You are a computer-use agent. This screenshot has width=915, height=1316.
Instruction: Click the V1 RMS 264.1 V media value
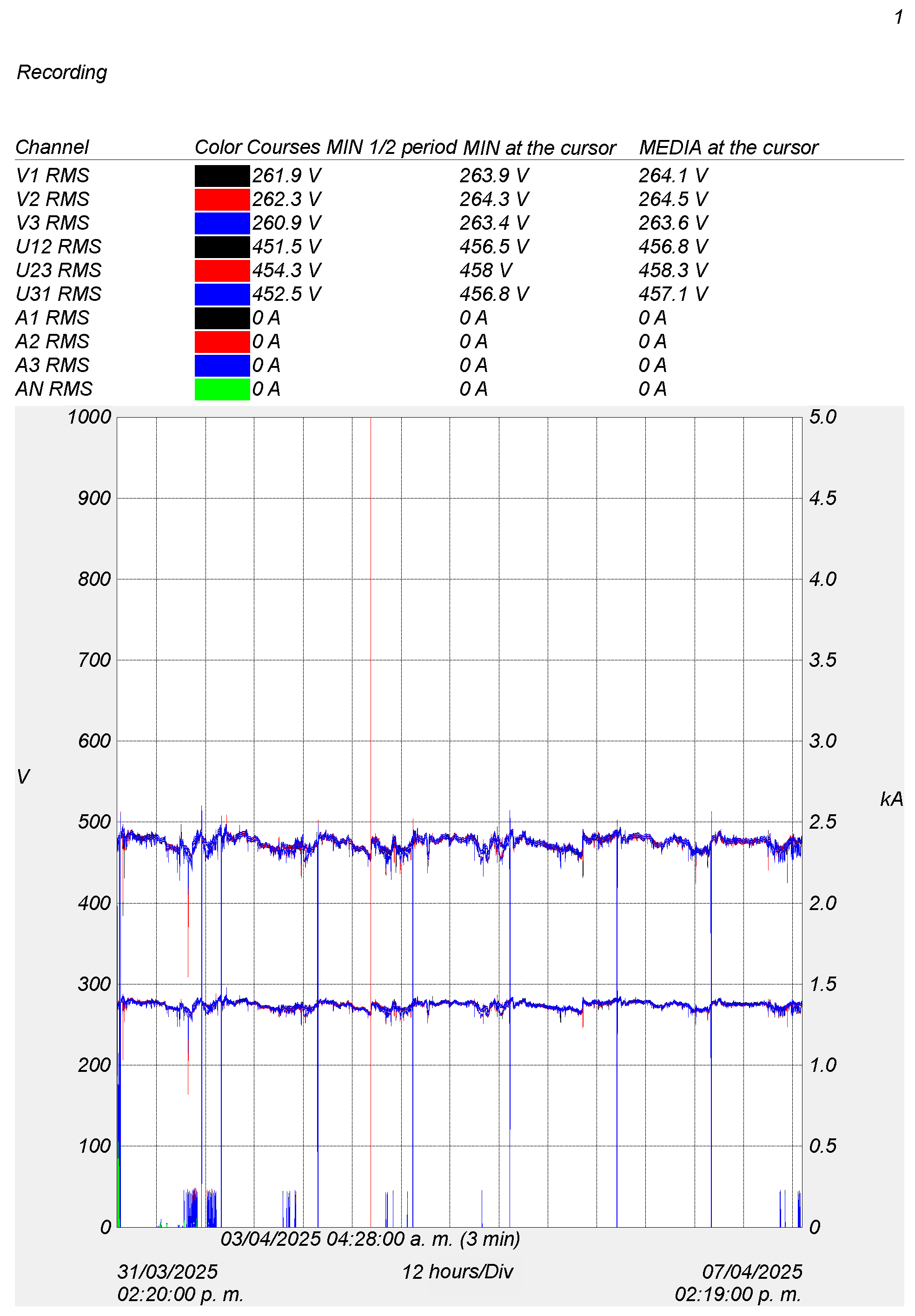point(673,175)
